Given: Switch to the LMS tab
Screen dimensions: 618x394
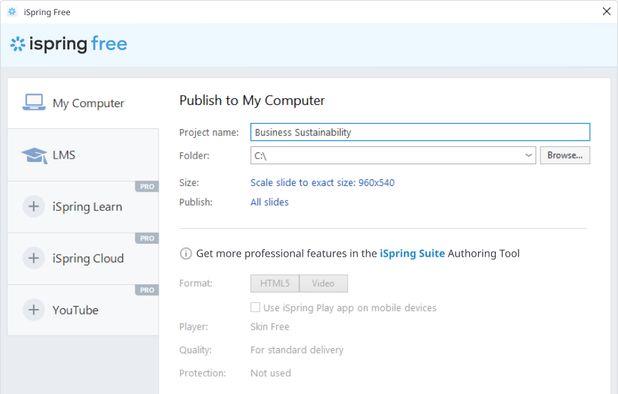Looking at the screenshot, I should pyautogui.click(x=83, y=155).
